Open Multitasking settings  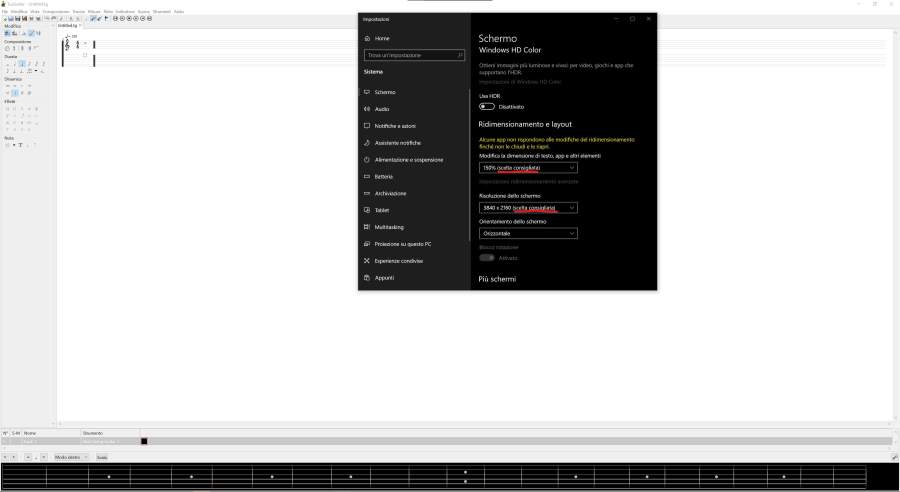[x=389, y=227]
